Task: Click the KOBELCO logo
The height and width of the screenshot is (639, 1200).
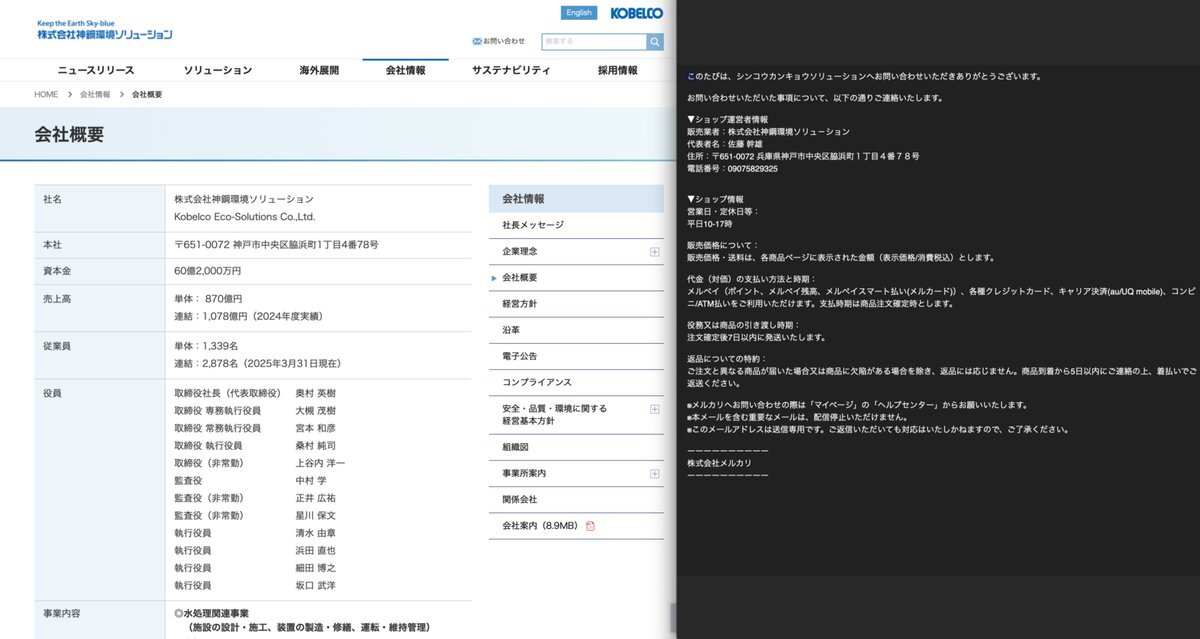Action: pyautogui.click(x=636, y=13)
